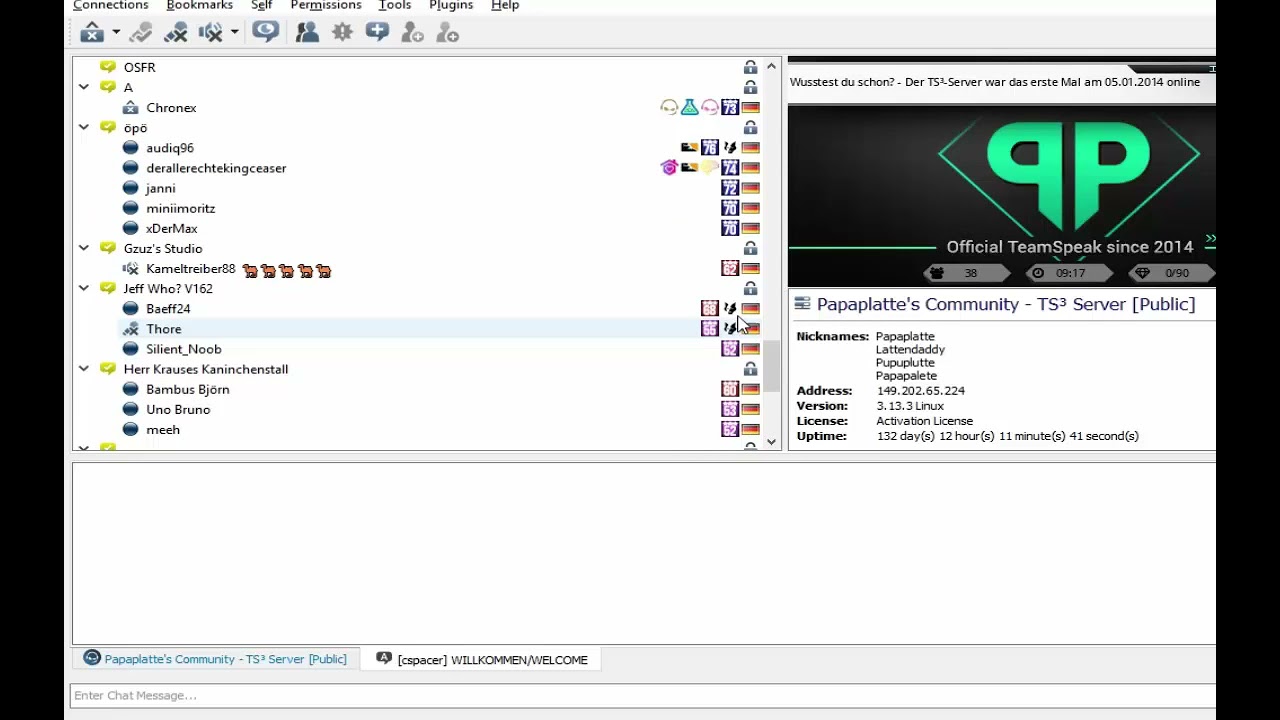Viewport: 1280px width, 720px height.
Task: Mute microphone using toolbar icon
Action: (176, 33)
